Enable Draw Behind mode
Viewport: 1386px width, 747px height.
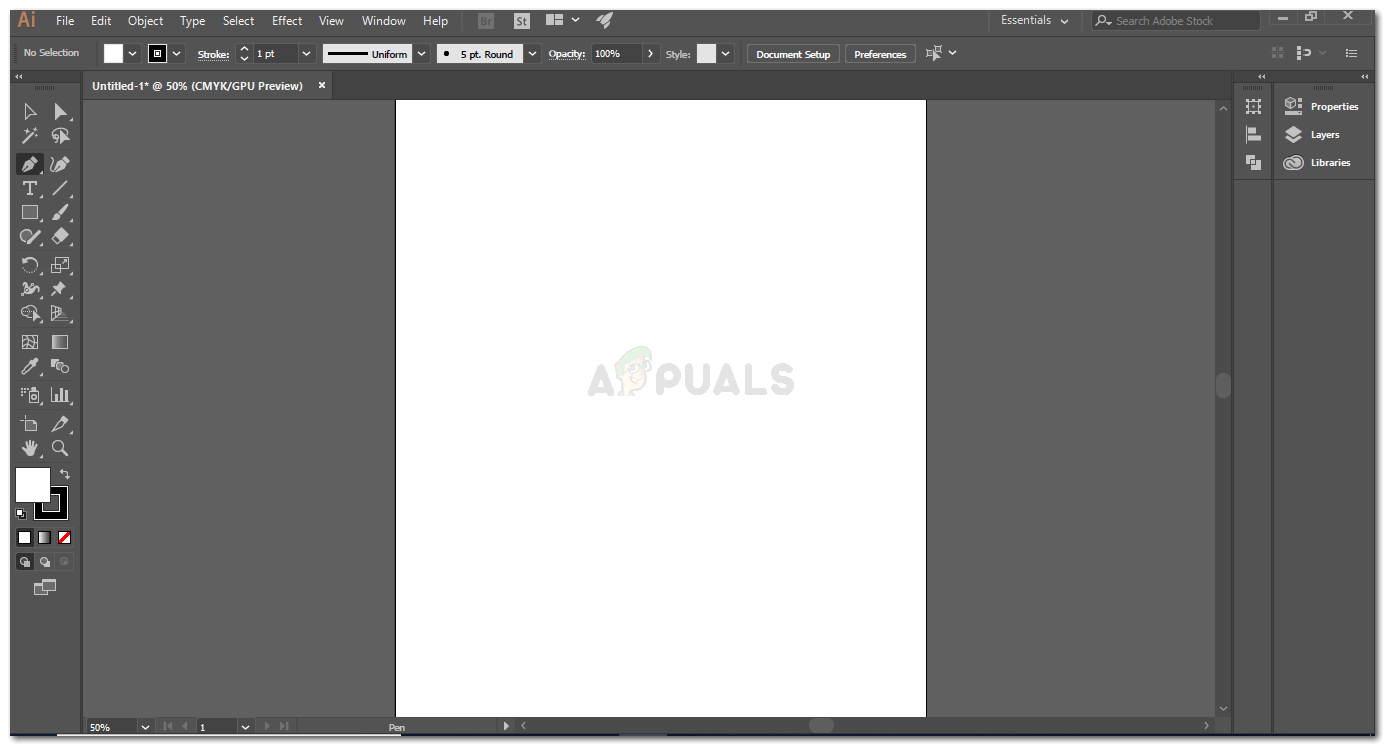click(x=45, y=562)
